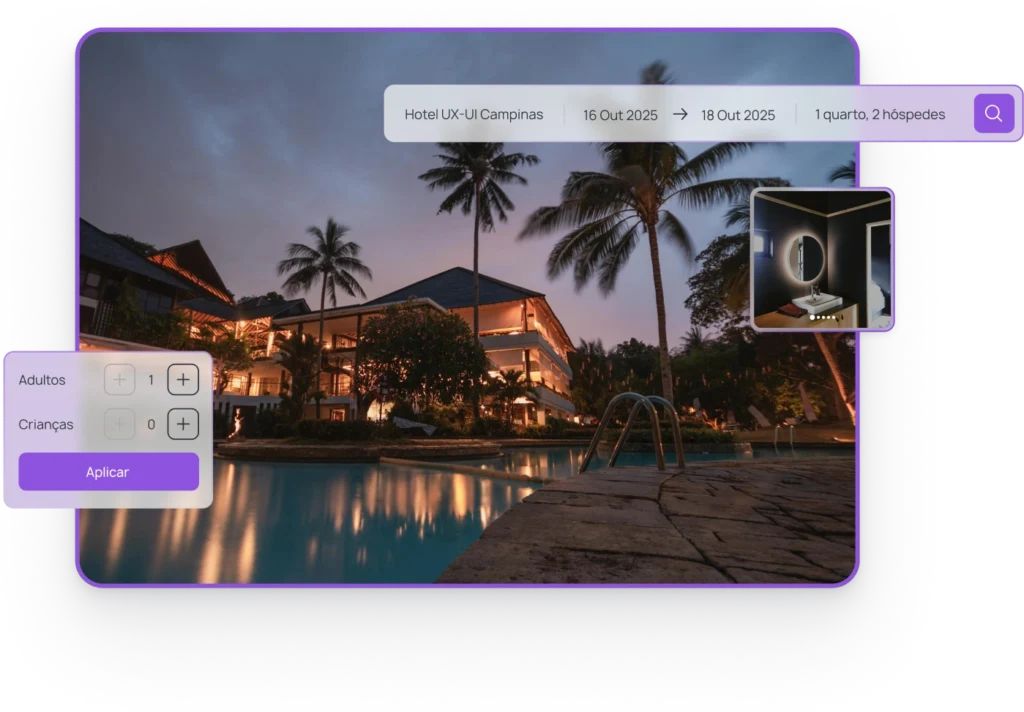The image size is (1024, 712).
Task: Click the faded left button beside Adultos
Action: [120, 380]
